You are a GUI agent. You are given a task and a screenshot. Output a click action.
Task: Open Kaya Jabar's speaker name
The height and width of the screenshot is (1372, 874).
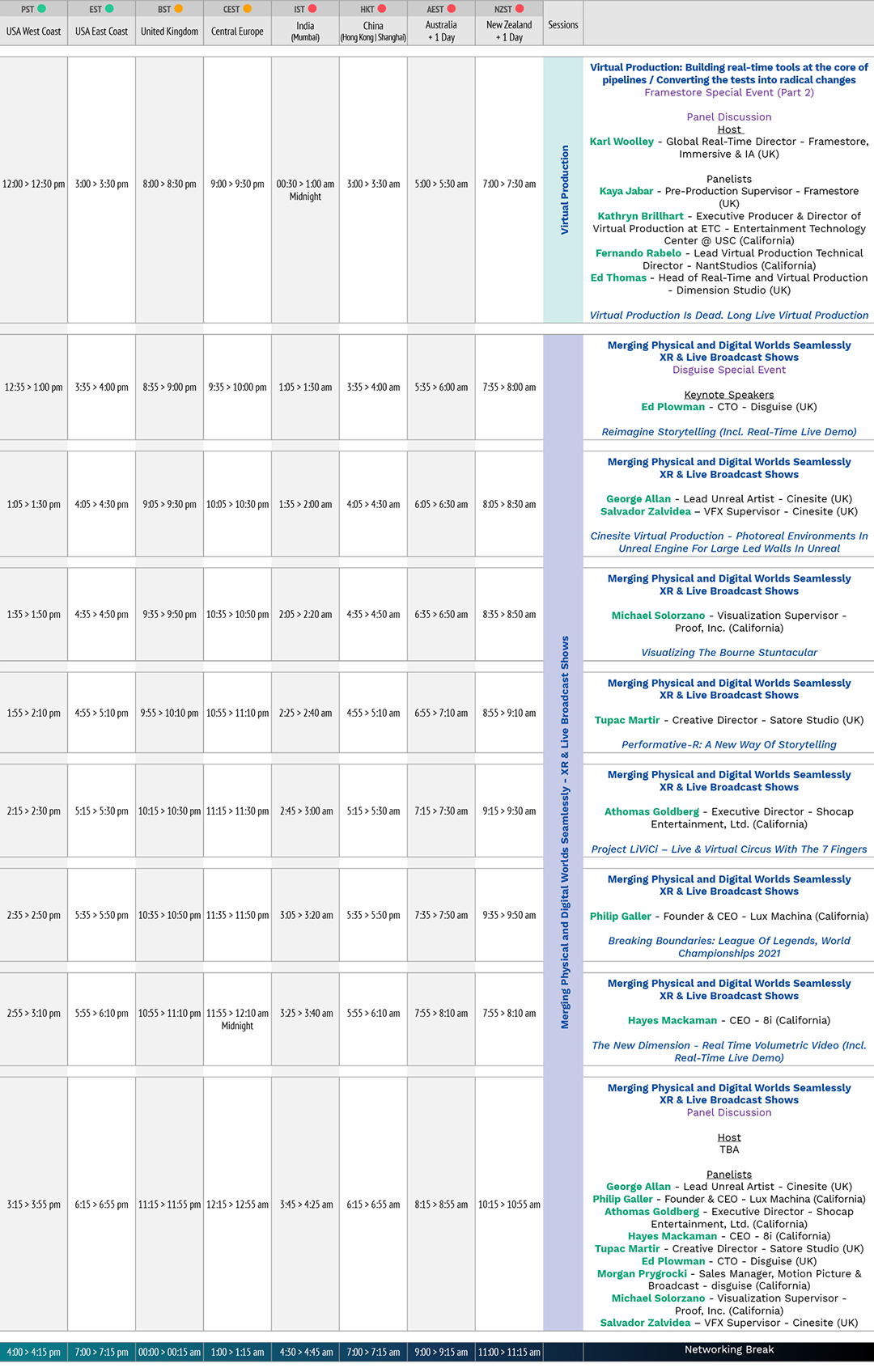(626, 191)
